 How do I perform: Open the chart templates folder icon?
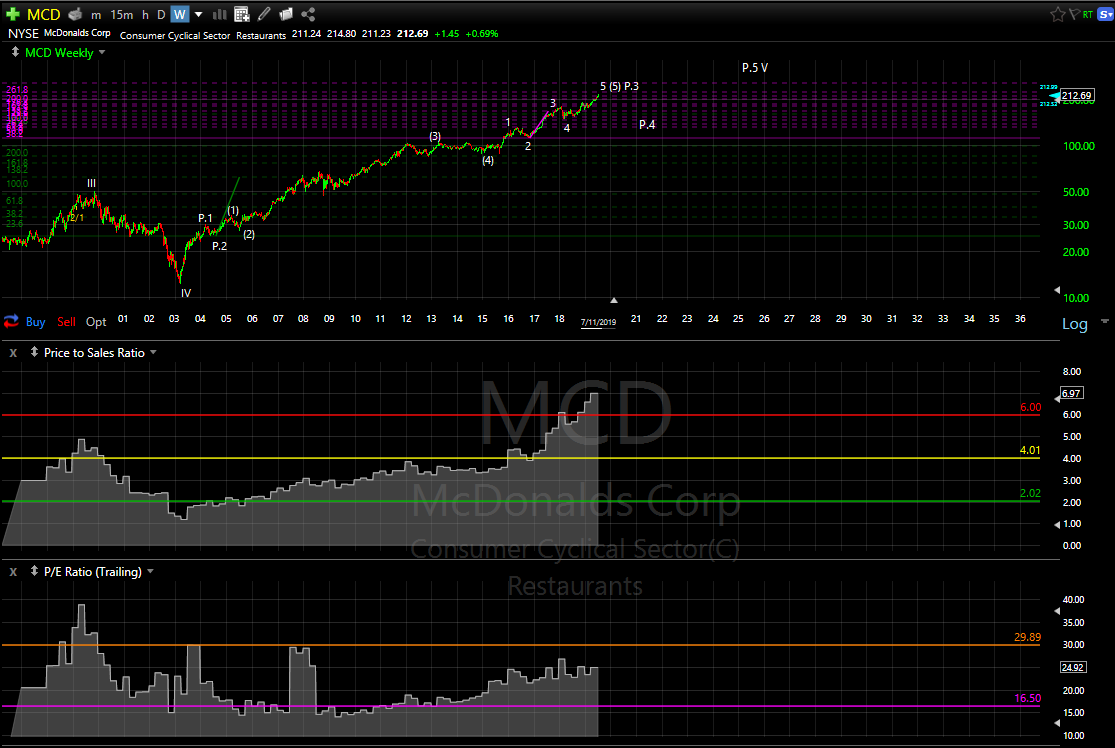tap(286, 14)
